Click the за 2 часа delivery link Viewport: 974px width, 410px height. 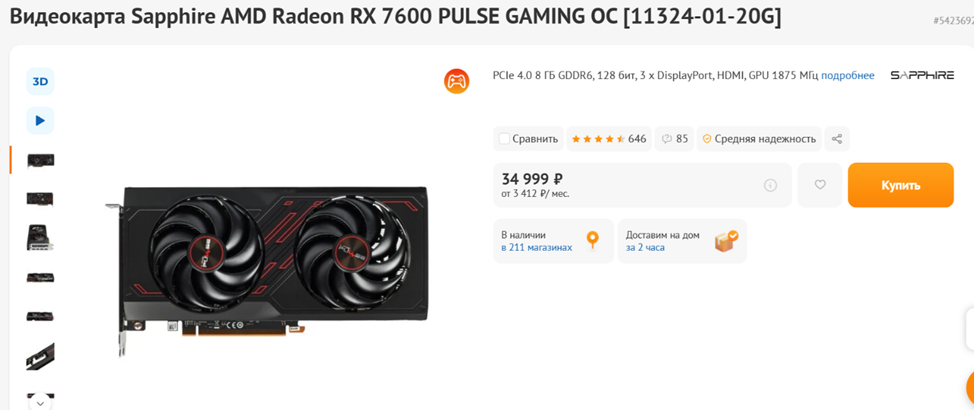(645, 247)
